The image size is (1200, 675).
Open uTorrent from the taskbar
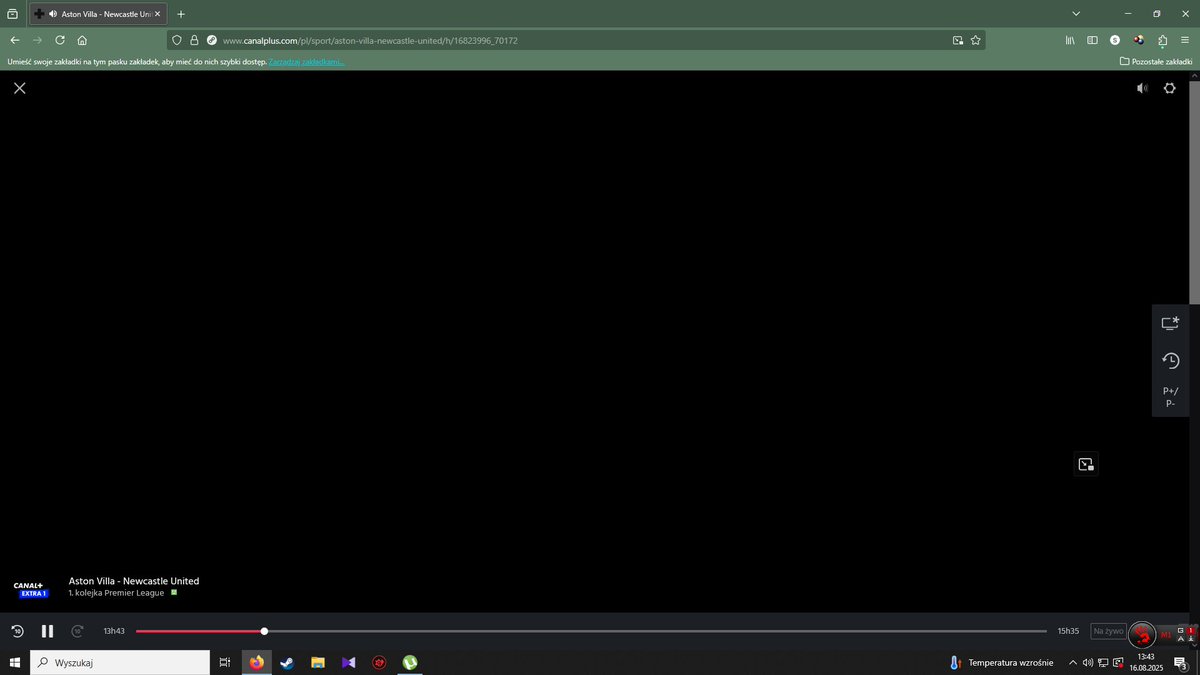(410, 662)
